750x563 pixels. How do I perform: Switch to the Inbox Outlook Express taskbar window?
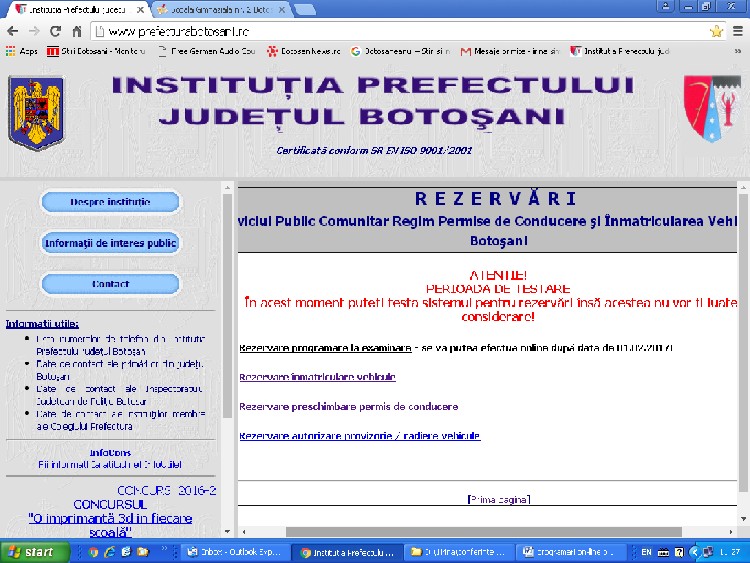click(238, 552)
